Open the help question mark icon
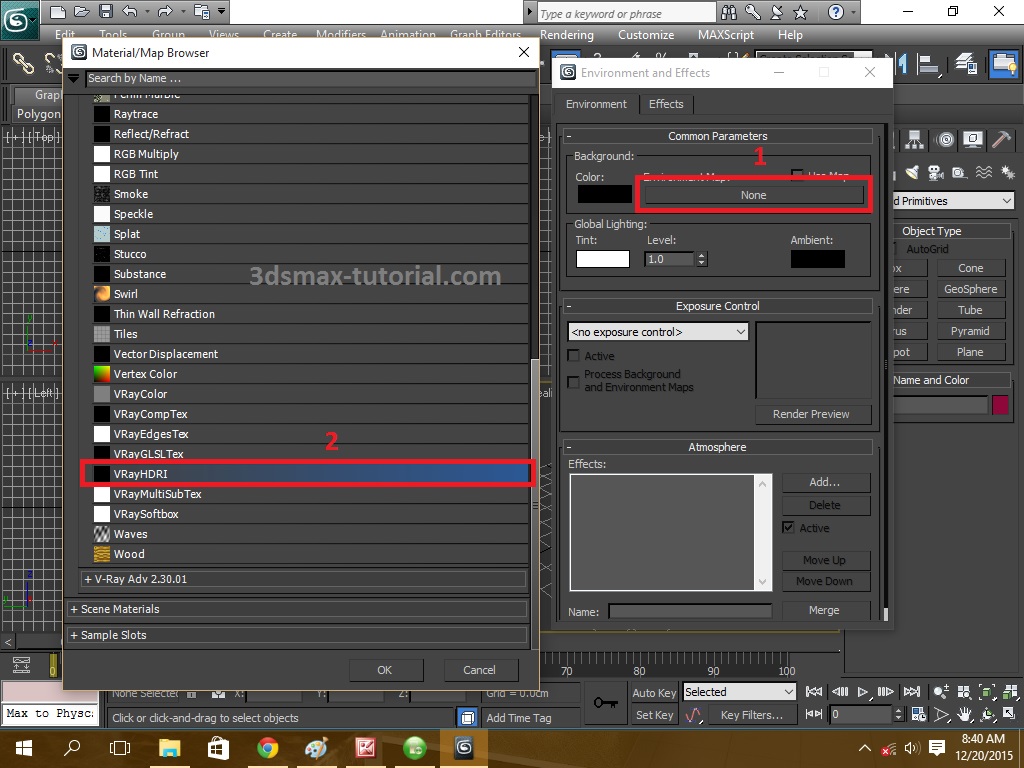This screenshot has width=1024, height=768. click(x=835, y=12)
